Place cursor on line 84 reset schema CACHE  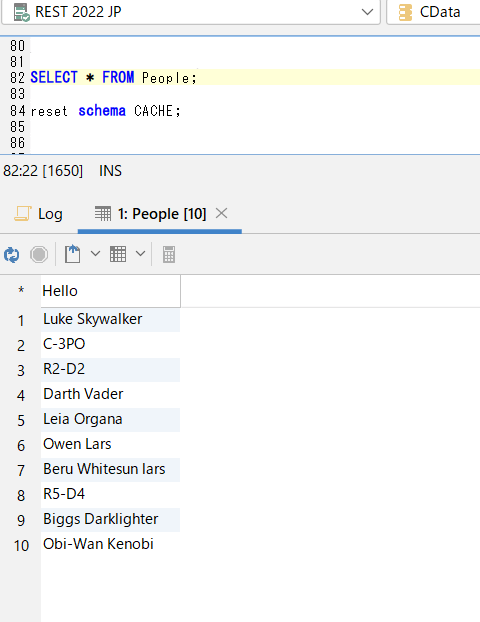(x=106, y=111)
